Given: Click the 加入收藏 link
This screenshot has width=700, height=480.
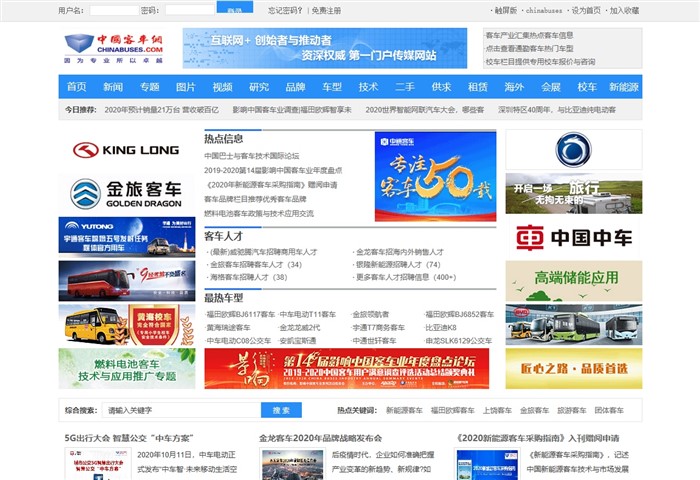Looking at the screenshot, I should [x=624, y=10].
